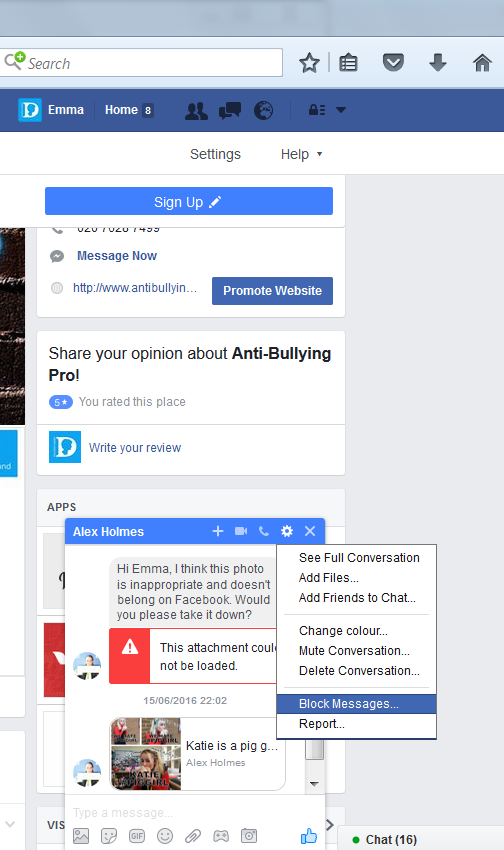
Task: Select Add Friends to Chat... option
Action: point(357,598)
